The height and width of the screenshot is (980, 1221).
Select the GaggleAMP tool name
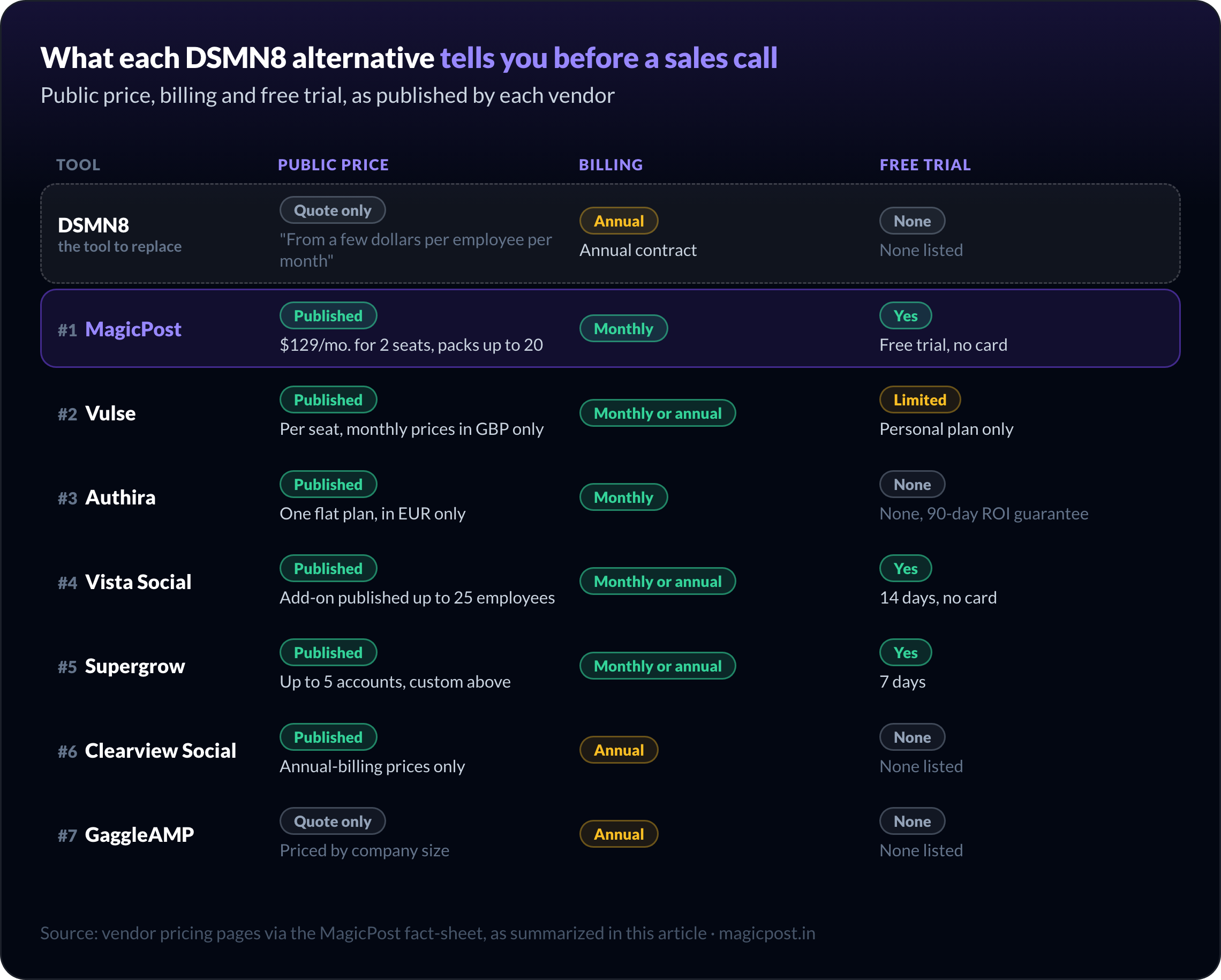(139, 834)
